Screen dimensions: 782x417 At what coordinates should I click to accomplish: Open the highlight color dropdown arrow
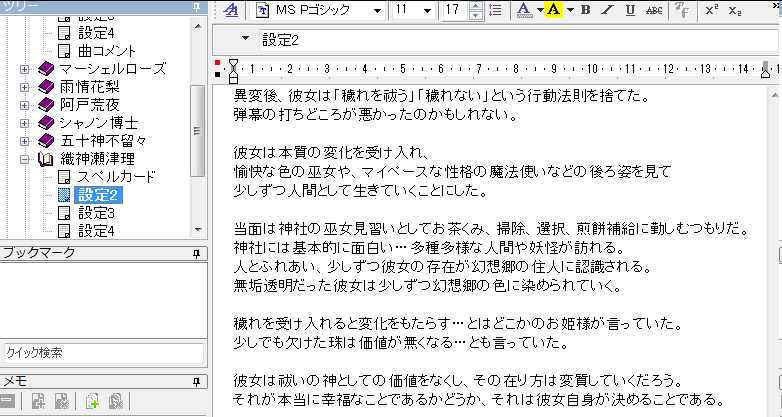571,10
